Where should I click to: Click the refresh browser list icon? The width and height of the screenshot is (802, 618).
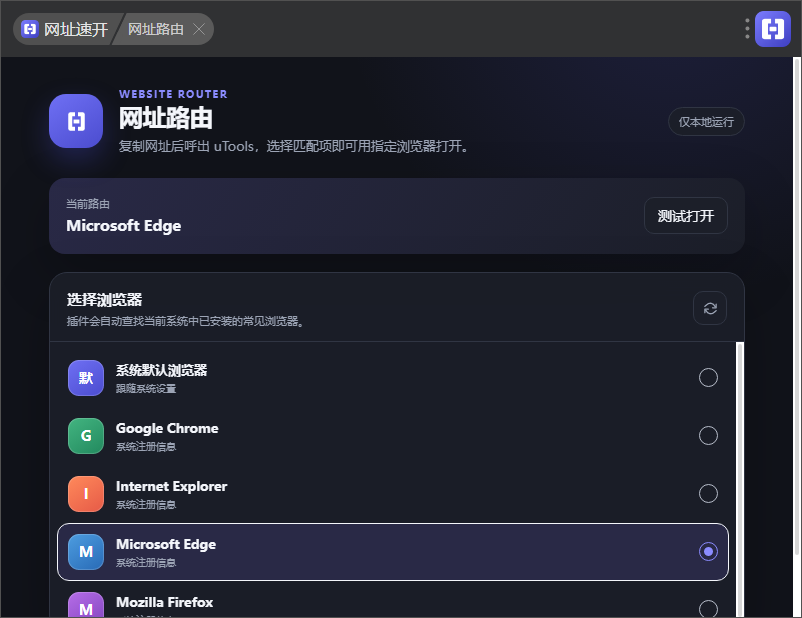(709, 308)
